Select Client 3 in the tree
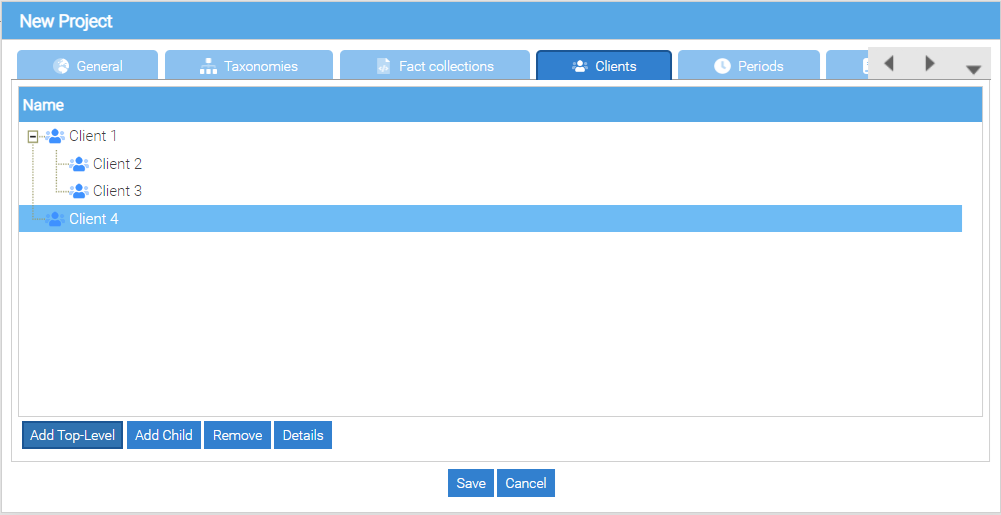This screenshot has width=1001, height=515. [x=117, y=191]
